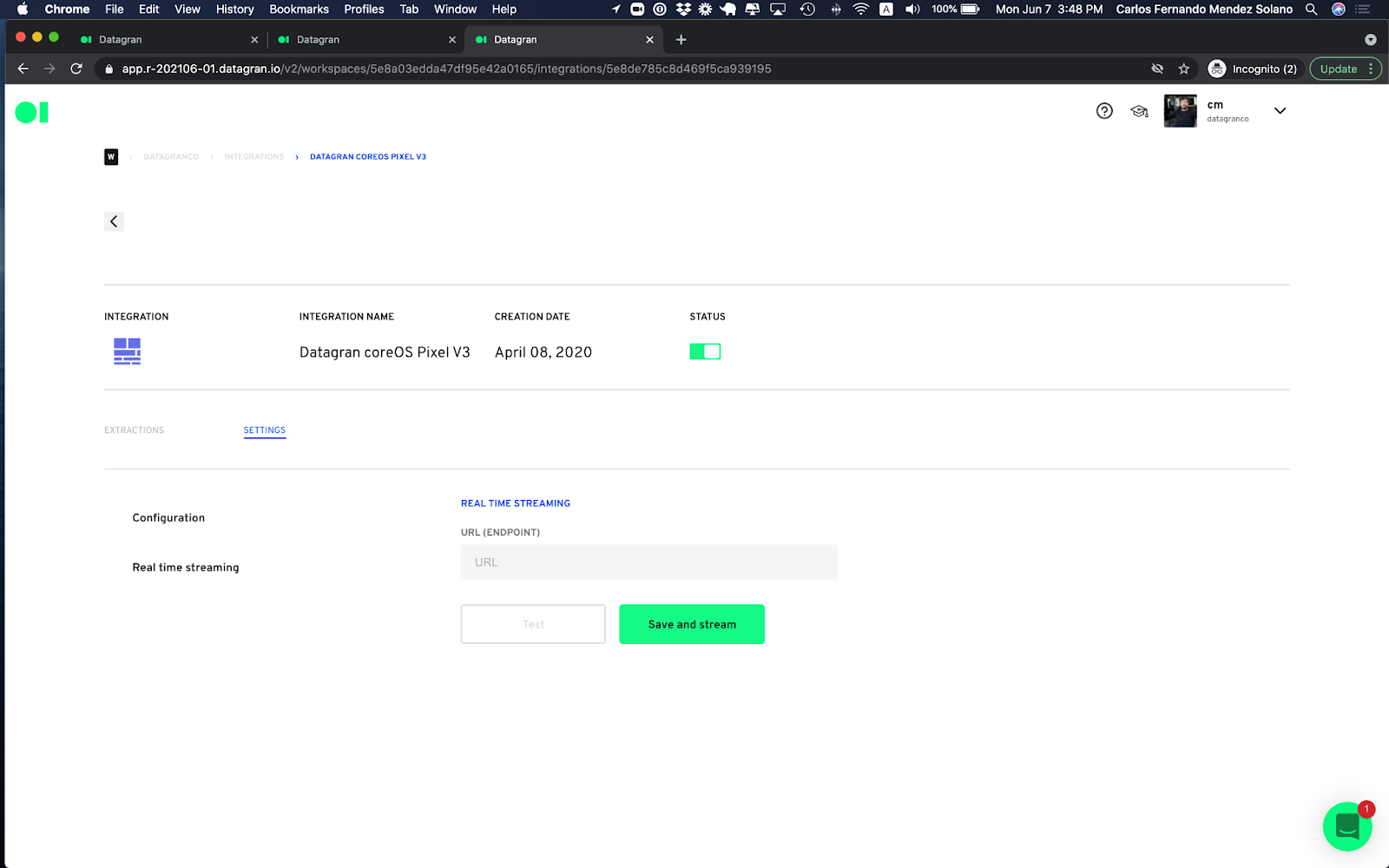The width and height of the screenshot is (1389, 868).
Task: Click the Test button
Action: (x=533, y=624)
